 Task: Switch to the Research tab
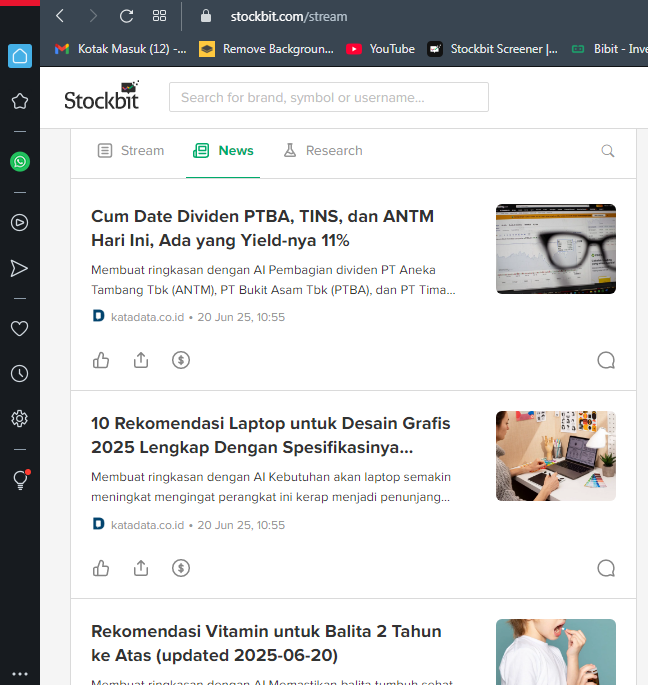pos(323,151)
